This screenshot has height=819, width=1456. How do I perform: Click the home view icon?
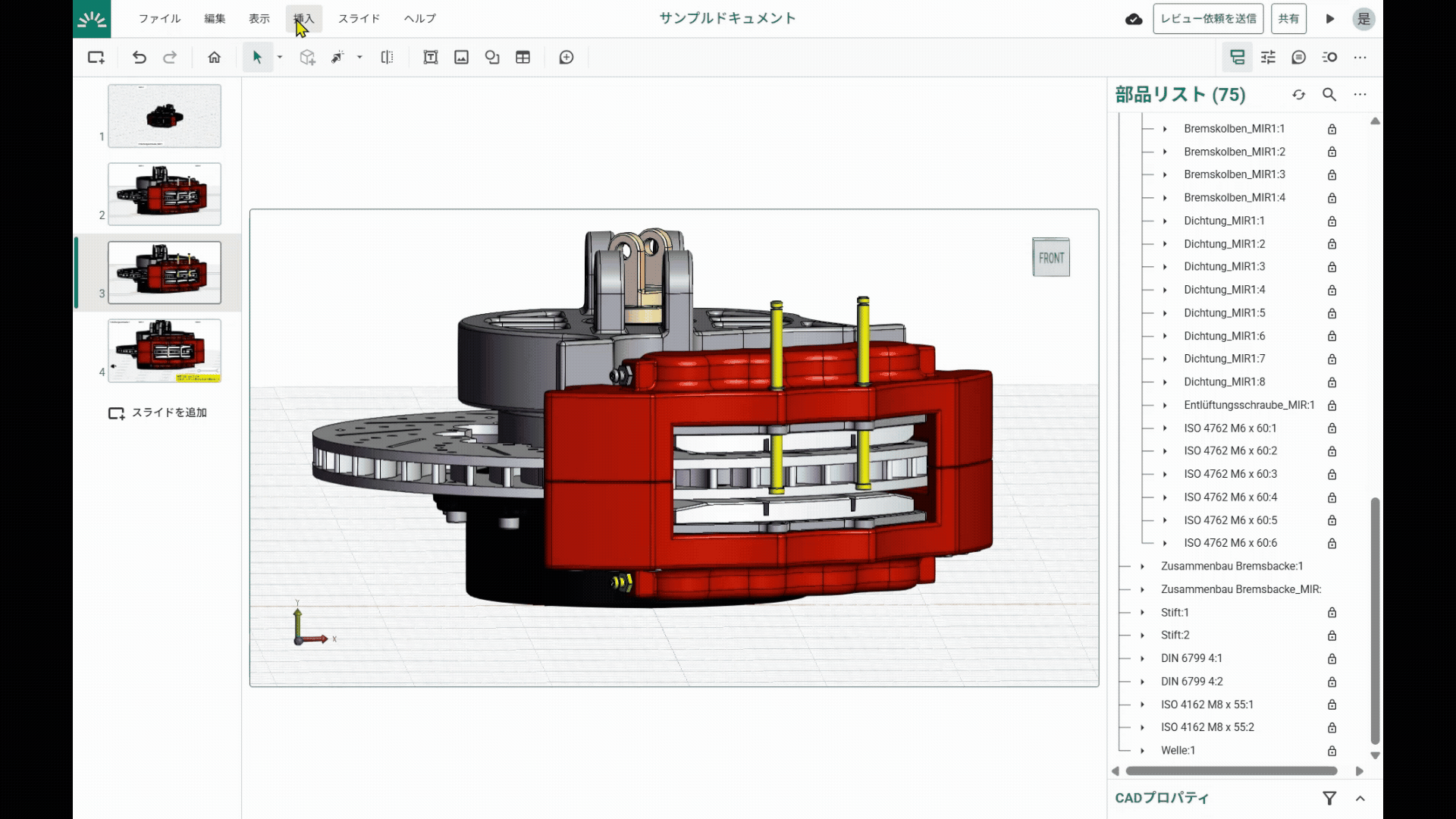(x=215, y=57)
